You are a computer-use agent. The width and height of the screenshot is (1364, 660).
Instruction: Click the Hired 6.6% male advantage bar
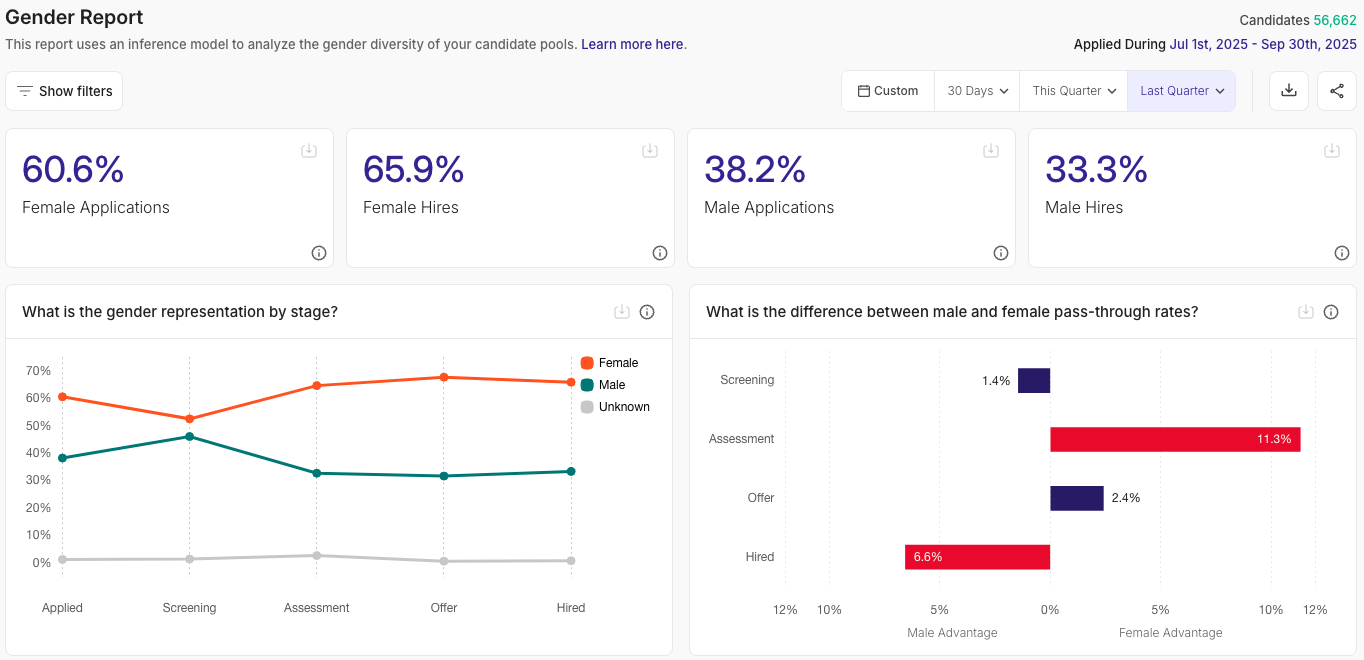tap(977, 557)
